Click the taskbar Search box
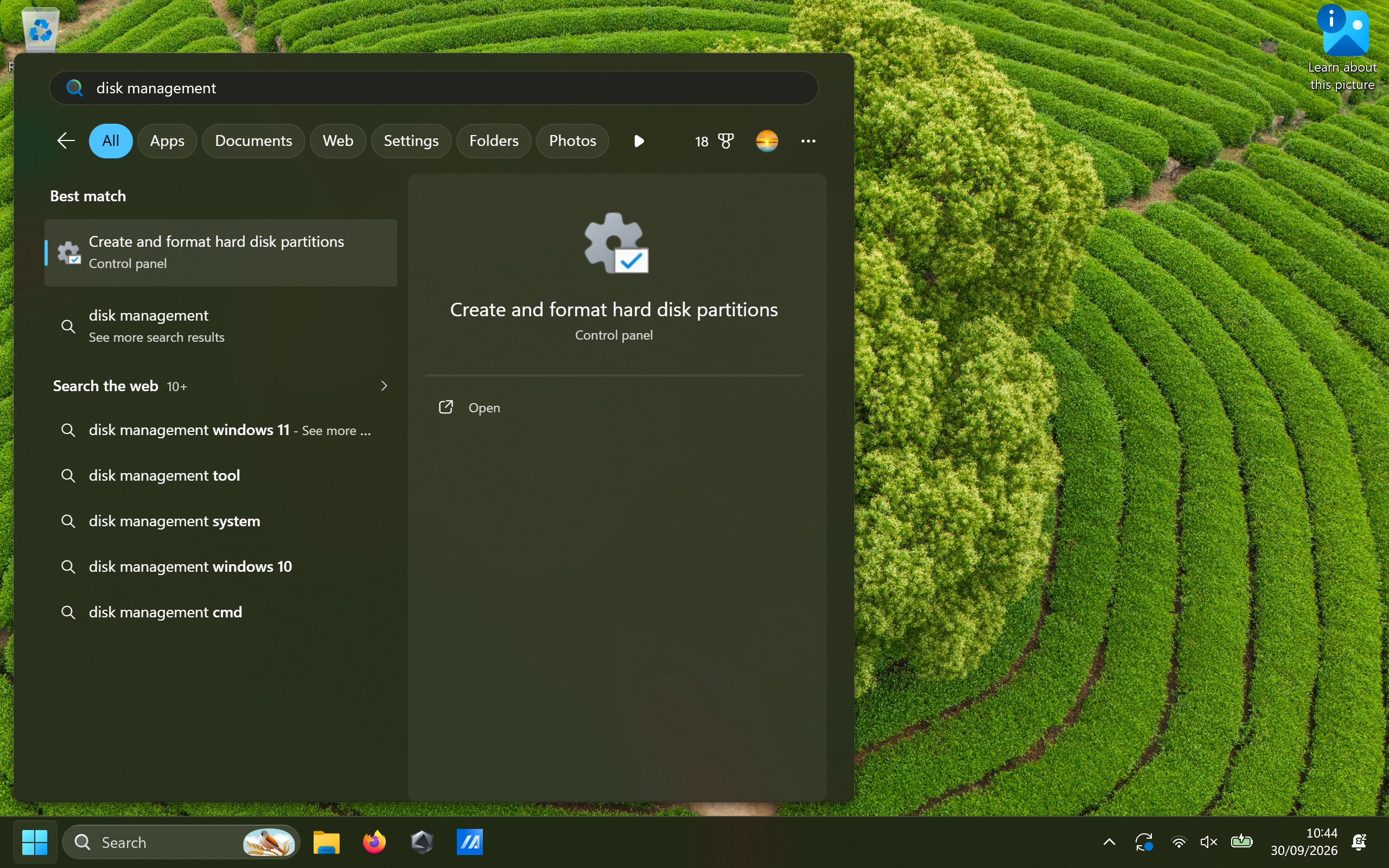Image resolution: width=1389 pixels, height=868 pixels. coord(181,842)
